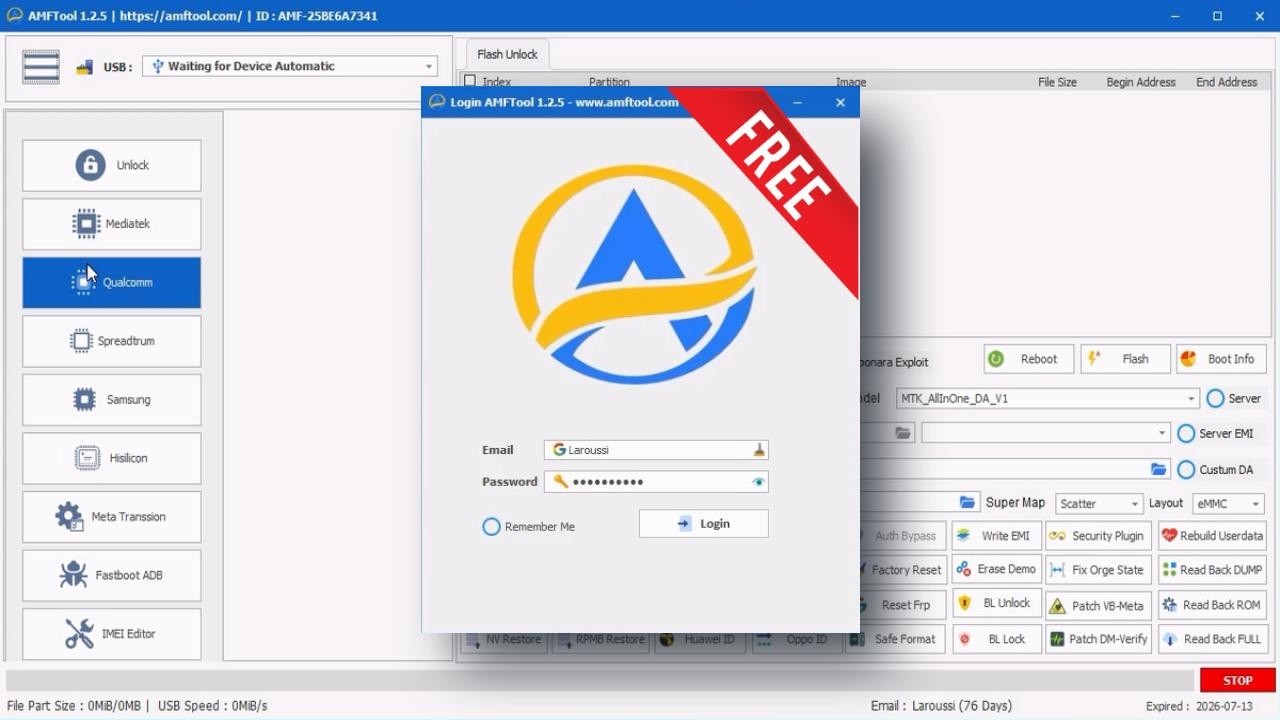Click the Read Back ROM button
Screen dimensions: 1280x720
pyautogui.click(x=1211, y=605)
